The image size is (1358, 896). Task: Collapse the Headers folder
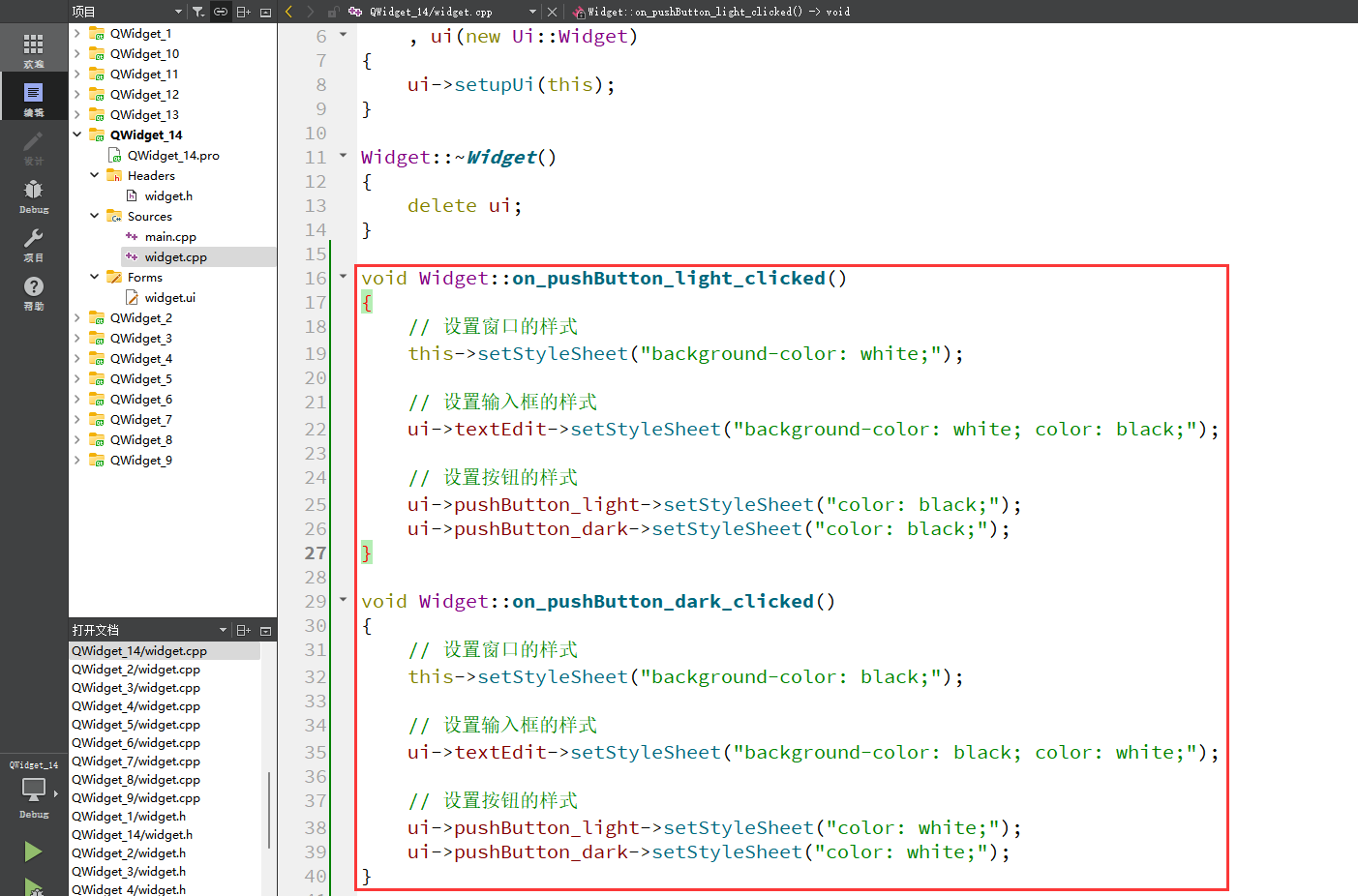click(x=95, y=175)
